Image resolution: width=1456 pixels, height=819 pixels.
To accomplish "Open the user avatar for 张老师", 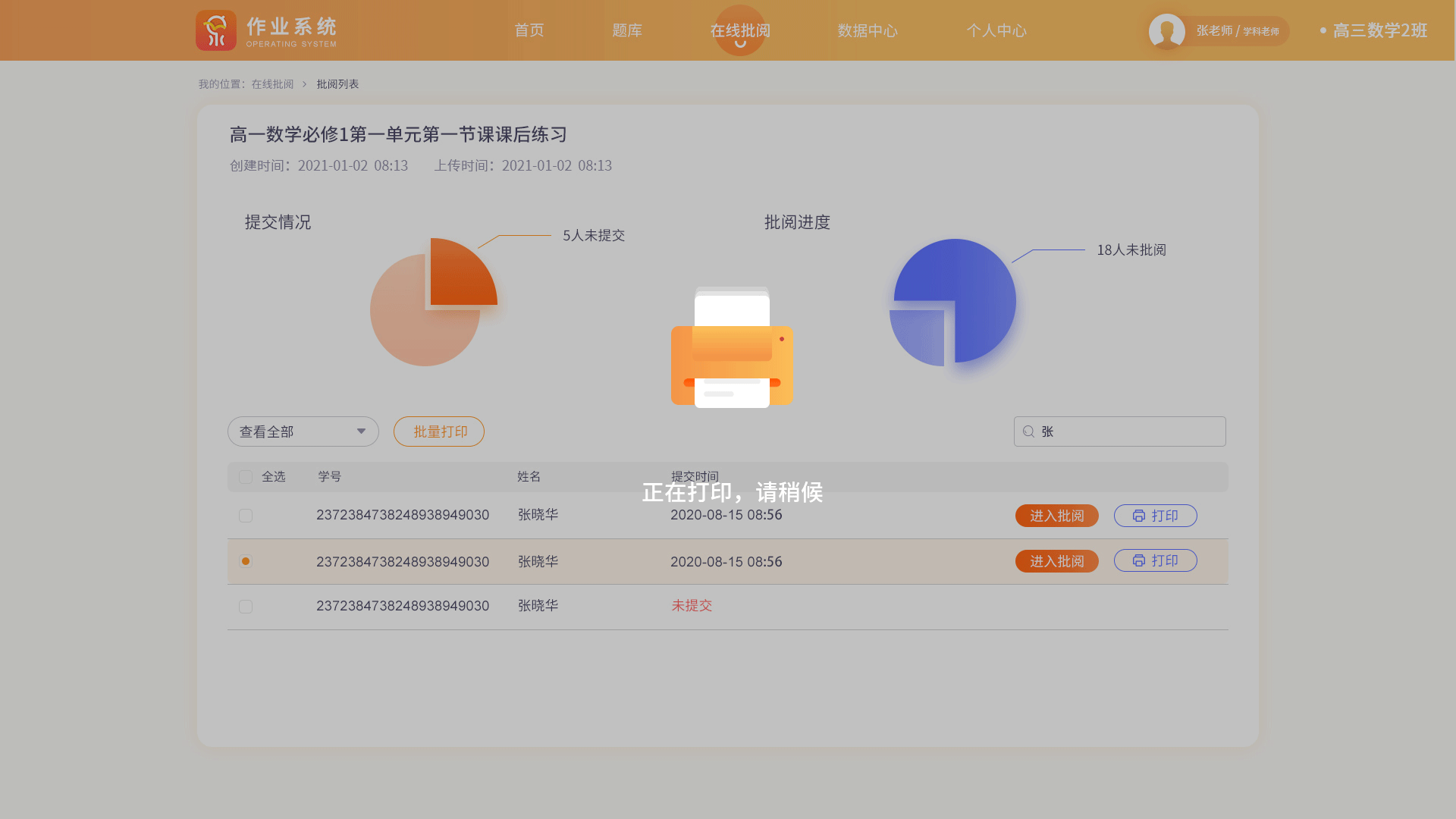I will 1166,31.
